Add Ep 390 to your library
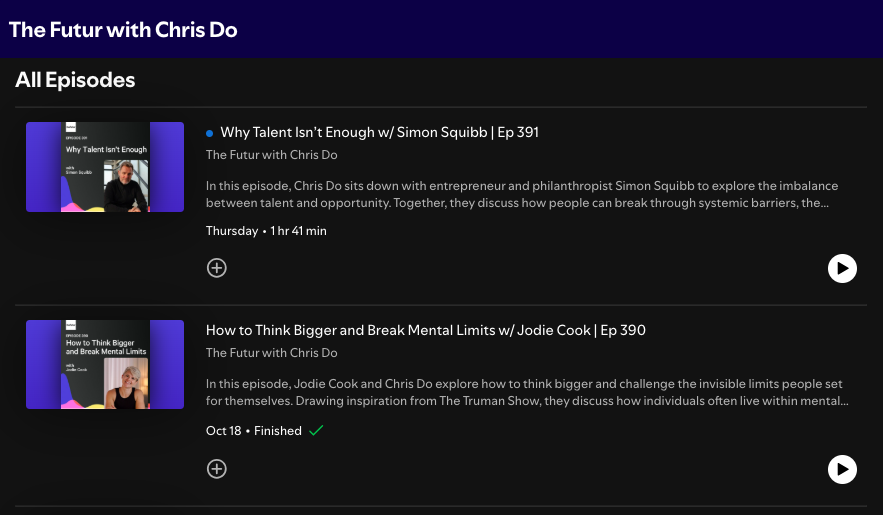883x515 pixels. pyautogui.click(x=217, y=469)
